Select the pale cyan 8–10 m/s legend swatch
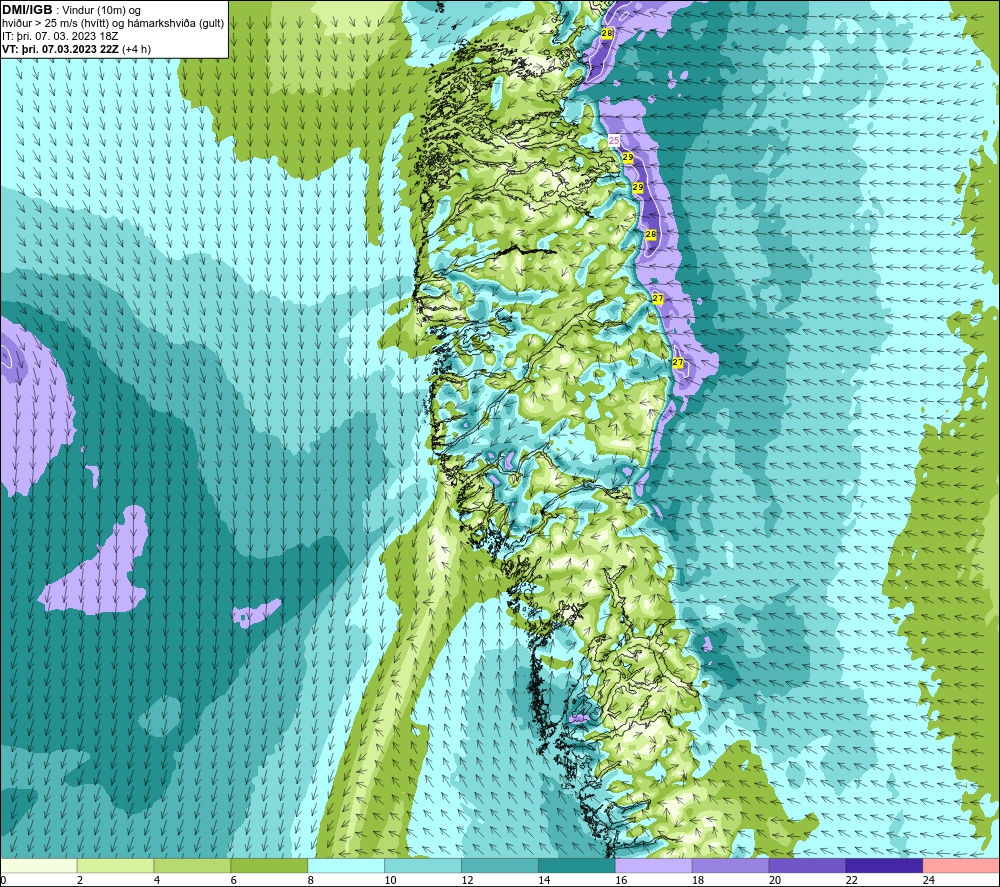The height and width of the screenshot is (887, 1000). [x=346, y=865]
